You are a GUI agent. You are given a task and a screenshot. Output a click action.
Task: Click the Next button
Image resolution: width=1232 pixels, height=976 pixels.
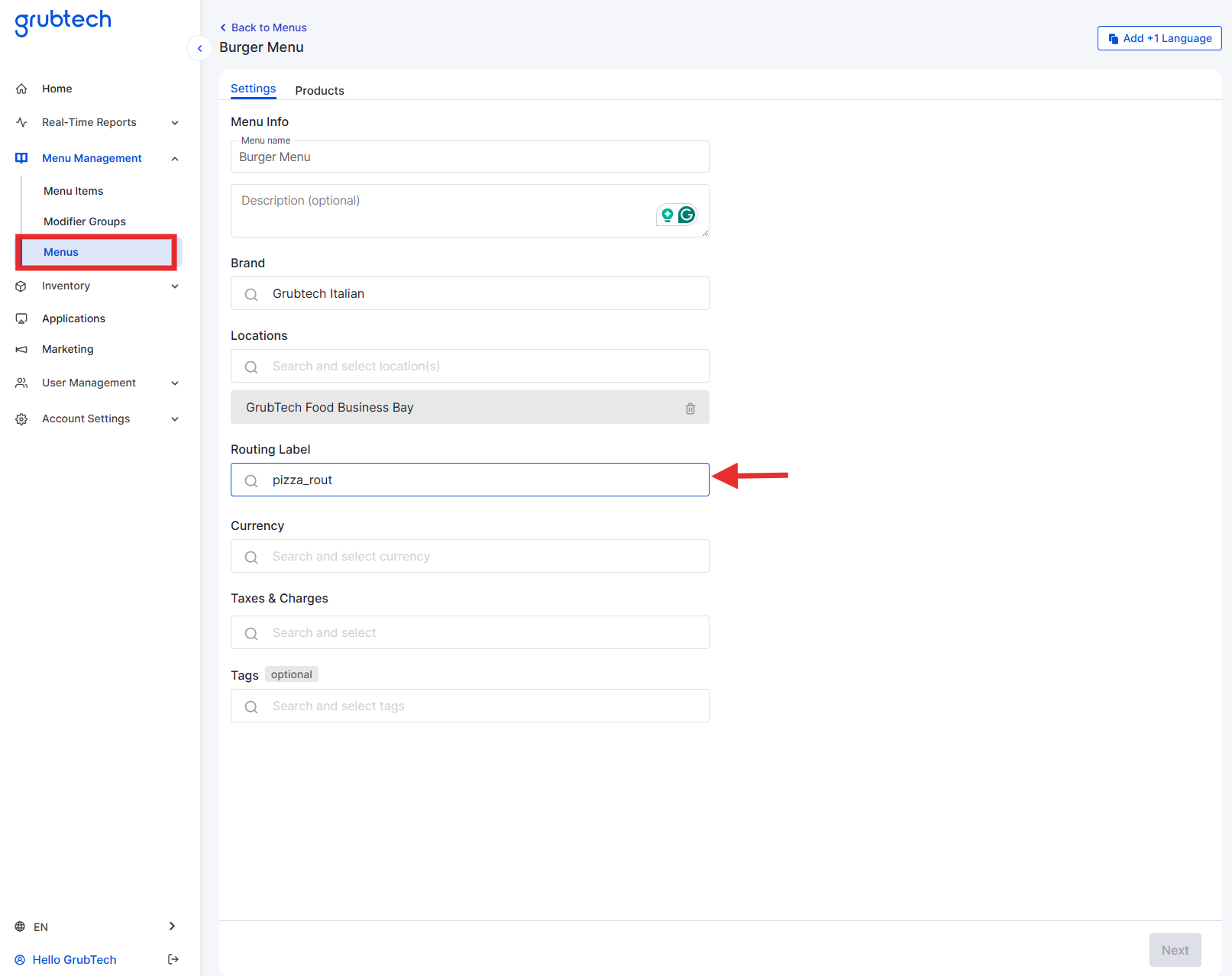point(1175,950)
